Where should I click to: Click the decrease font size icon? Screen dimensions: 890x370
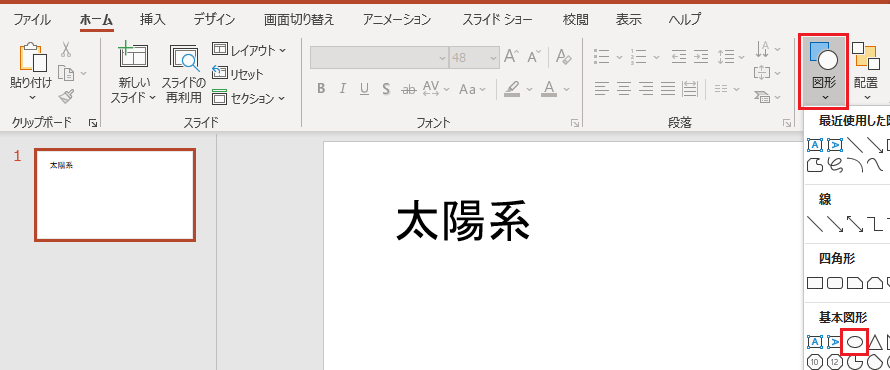[534, 57]
